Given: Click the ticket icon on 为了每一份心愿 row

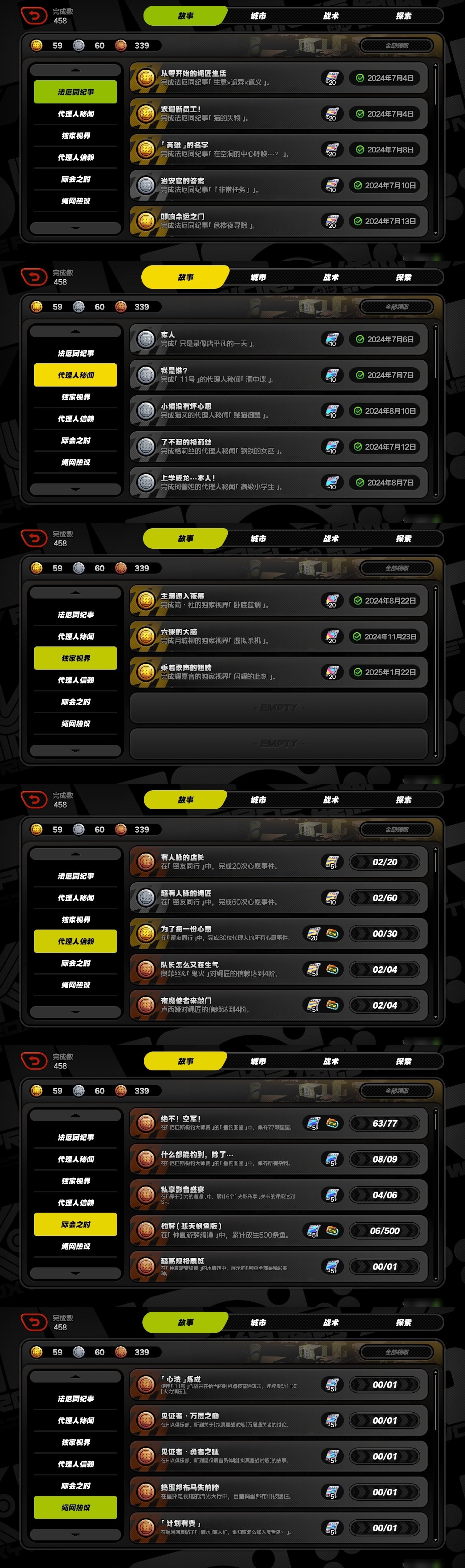Looking at the screenshot, I should pyautogui.click(x=333, y=933).
